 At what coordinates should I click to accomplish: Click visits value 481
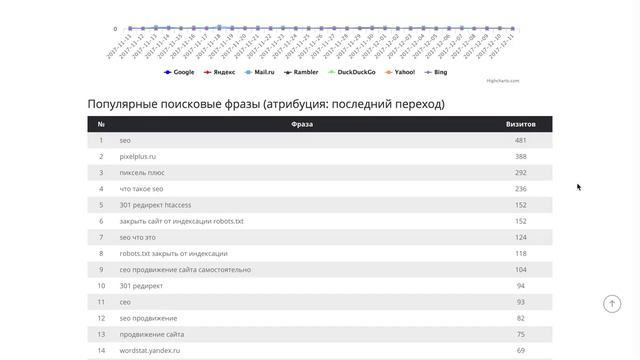click(520, 140)
